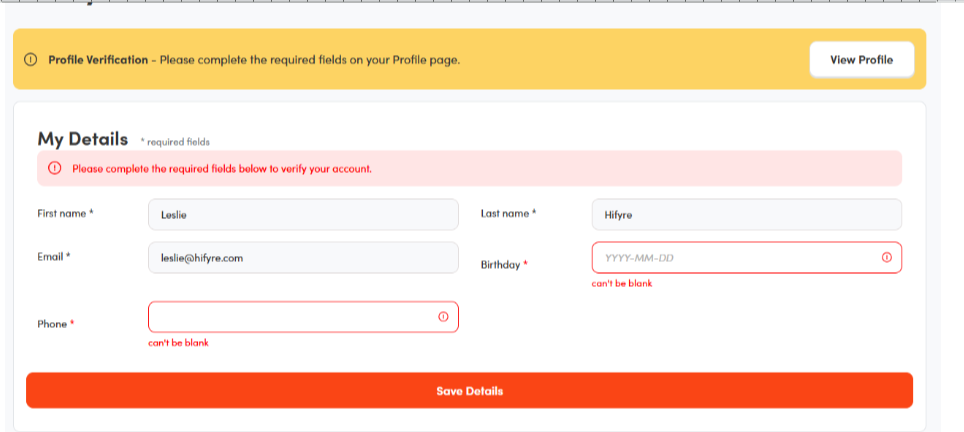The image size is (964, 432).
Task: Click the Email field with leslie@hifyre.com
Action: pos(303,258)
